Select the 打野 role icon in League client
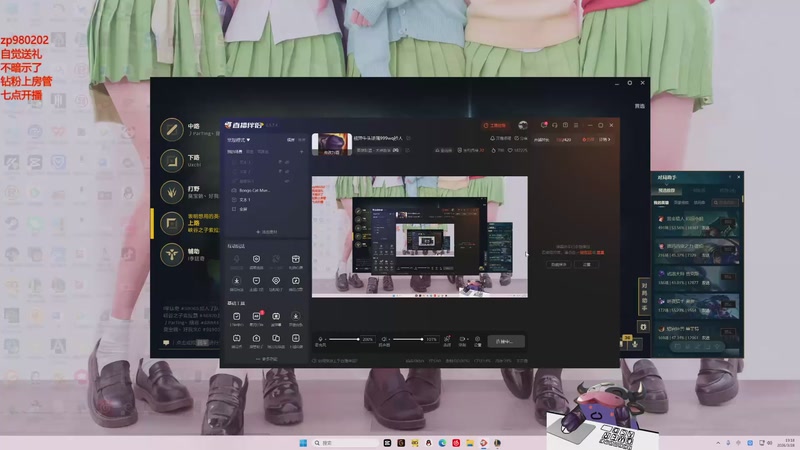 point(172,192)
